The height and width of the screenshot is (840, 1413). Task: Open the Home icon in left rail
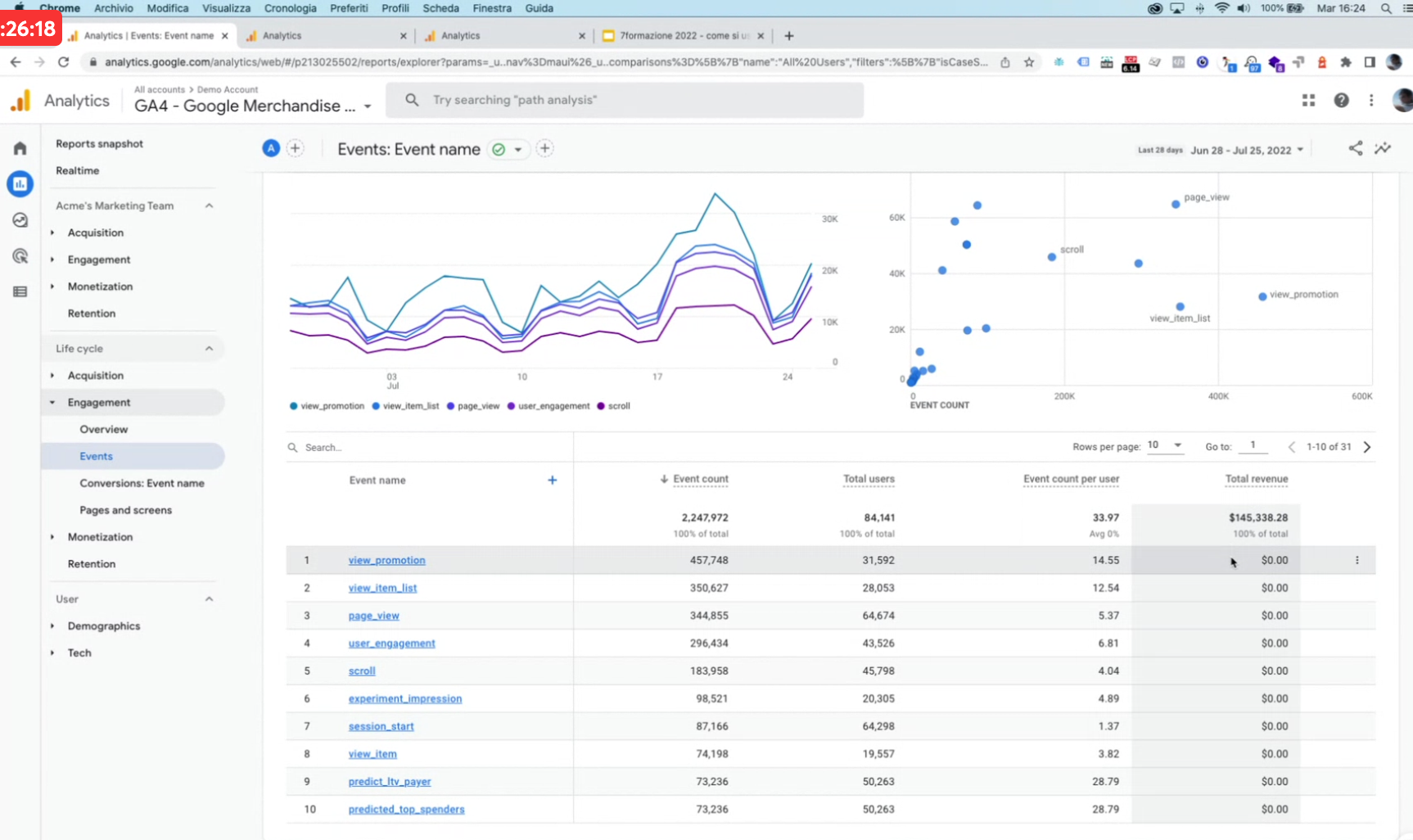20,148
